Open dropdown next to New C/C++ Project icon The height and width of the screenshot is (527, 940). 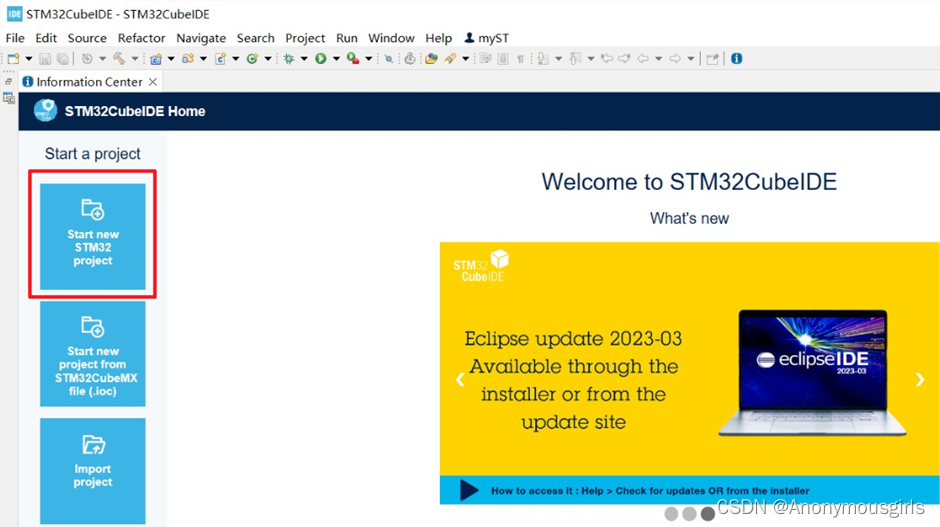click(171, 59)
